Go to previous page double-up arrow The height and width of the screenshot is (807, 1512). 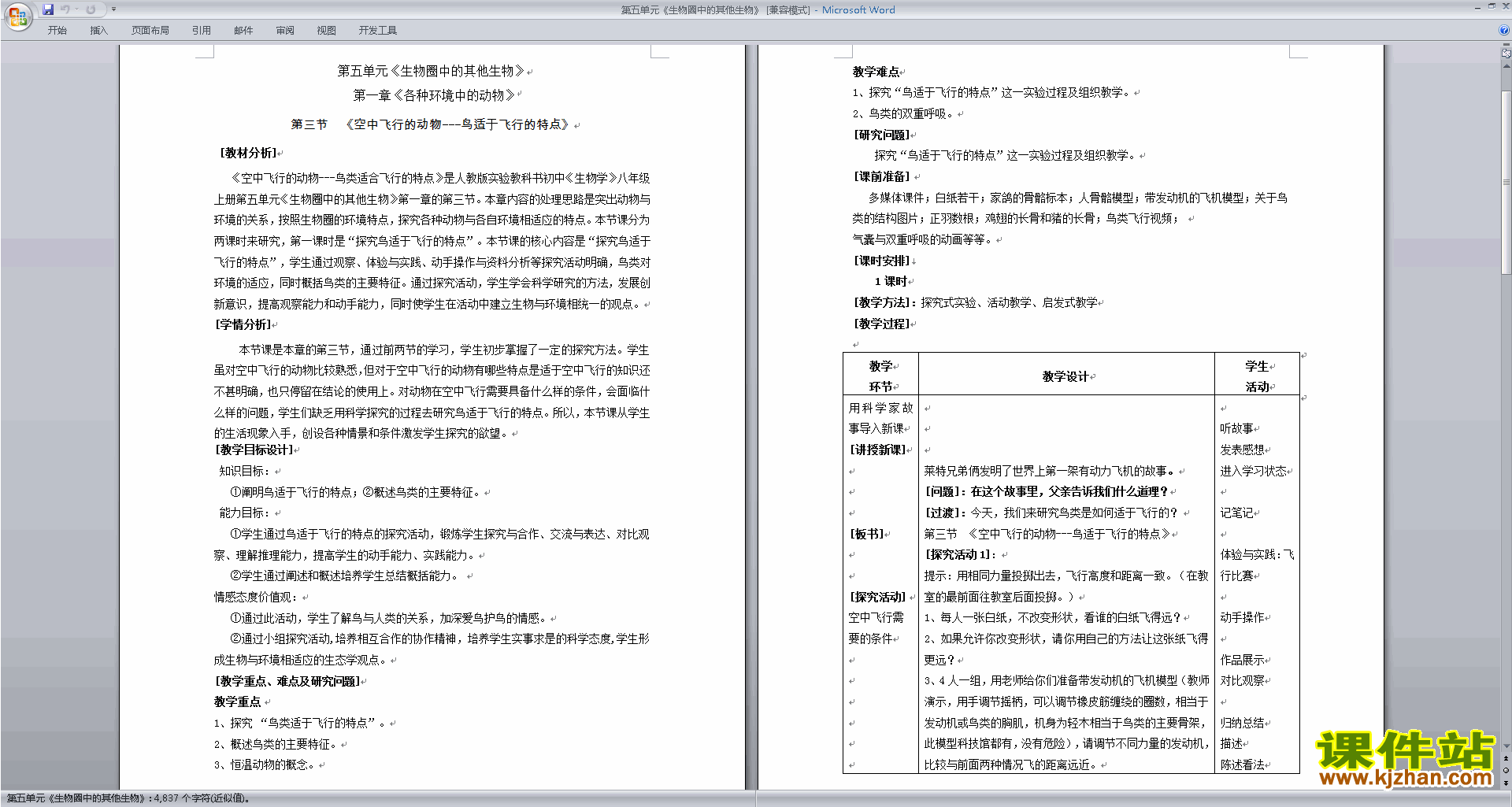coord(1506,759)
